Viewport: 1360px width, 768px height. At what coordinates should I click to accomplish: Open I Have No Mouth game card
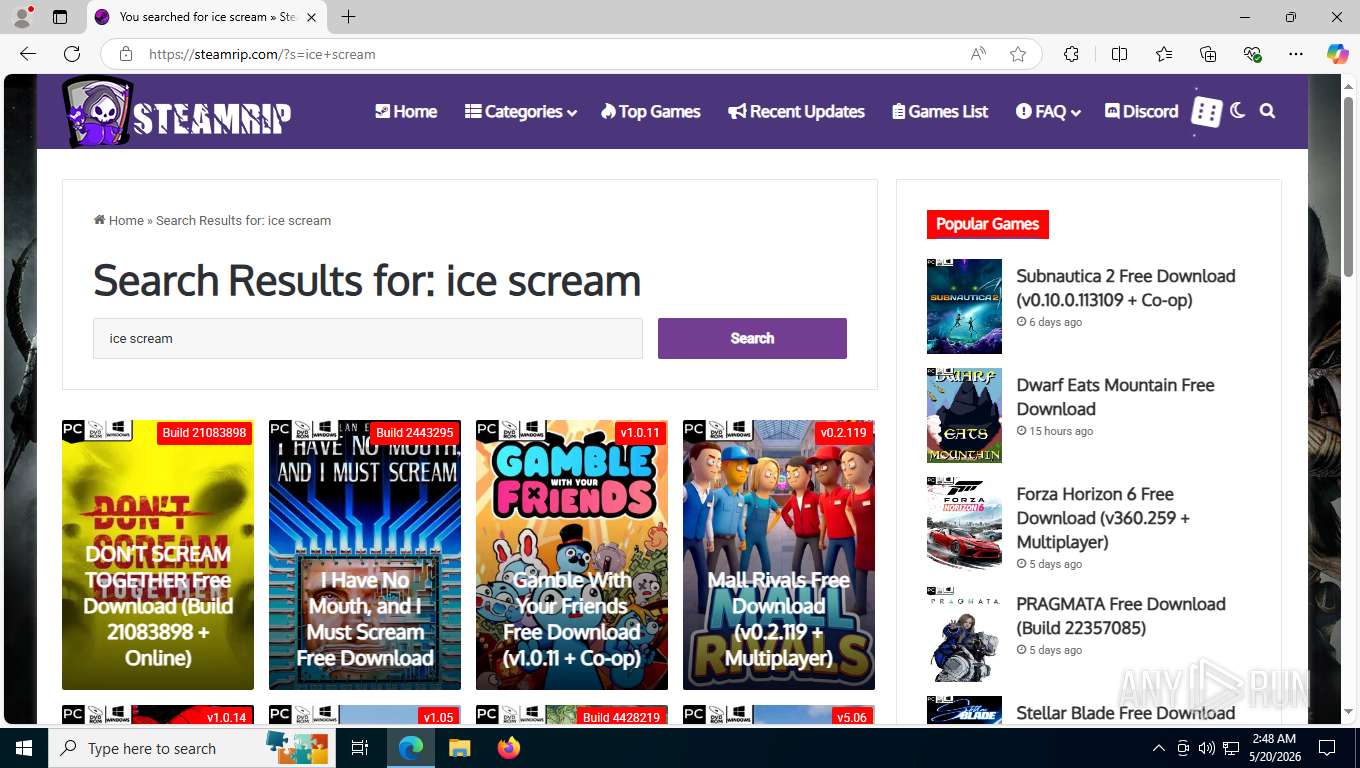(365, 555)
